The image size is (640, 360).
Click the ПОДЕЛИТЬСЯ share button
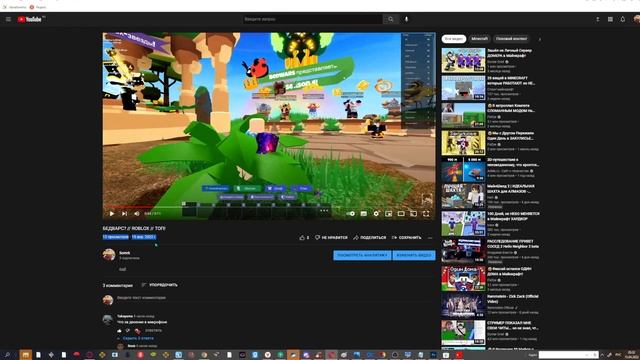369,238
